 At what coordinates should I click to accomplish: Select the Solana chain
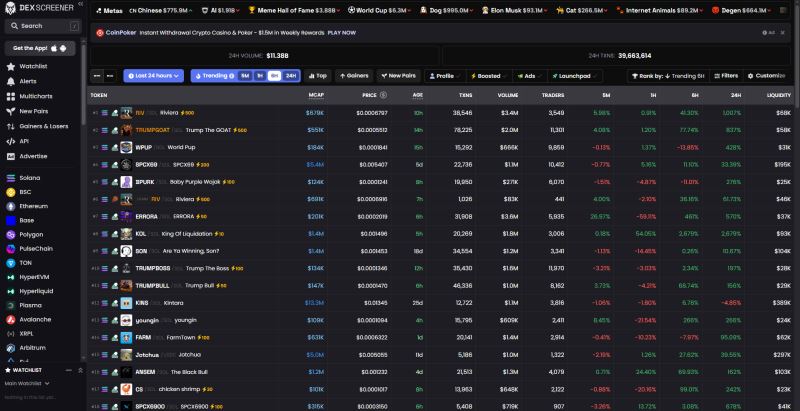coord(30,178)
